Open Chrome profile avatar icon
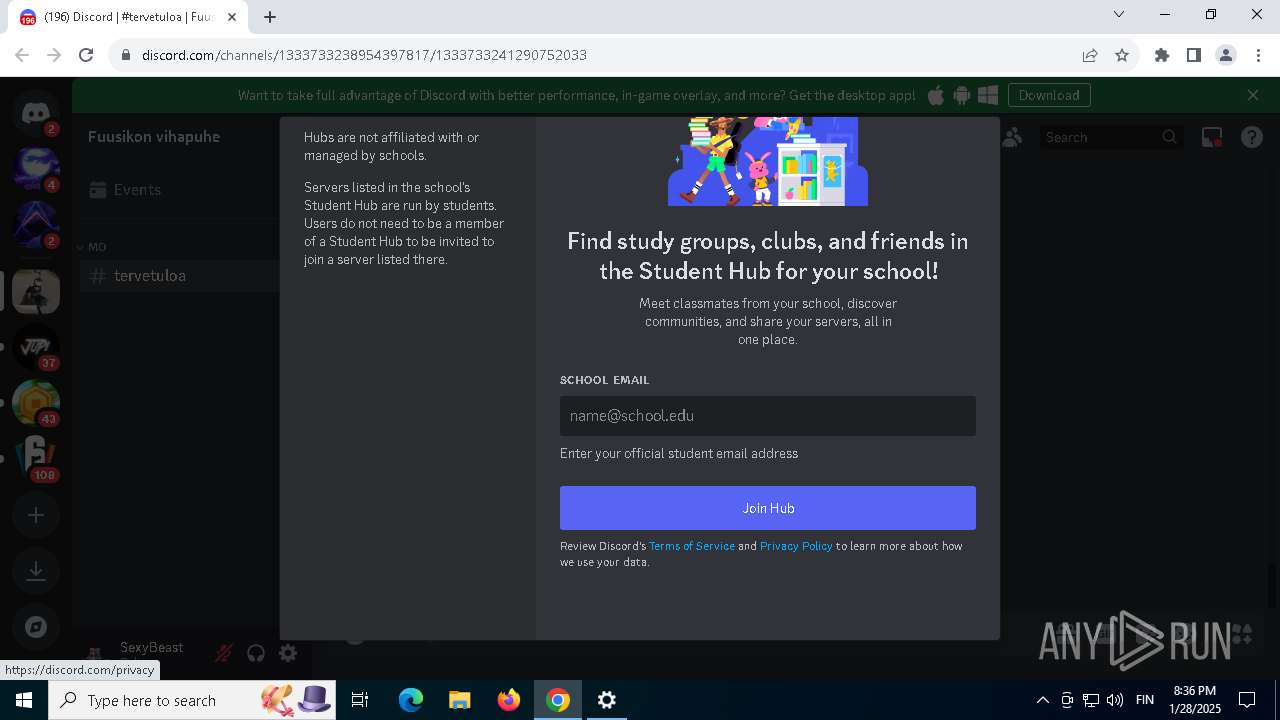 point(1226,55)
